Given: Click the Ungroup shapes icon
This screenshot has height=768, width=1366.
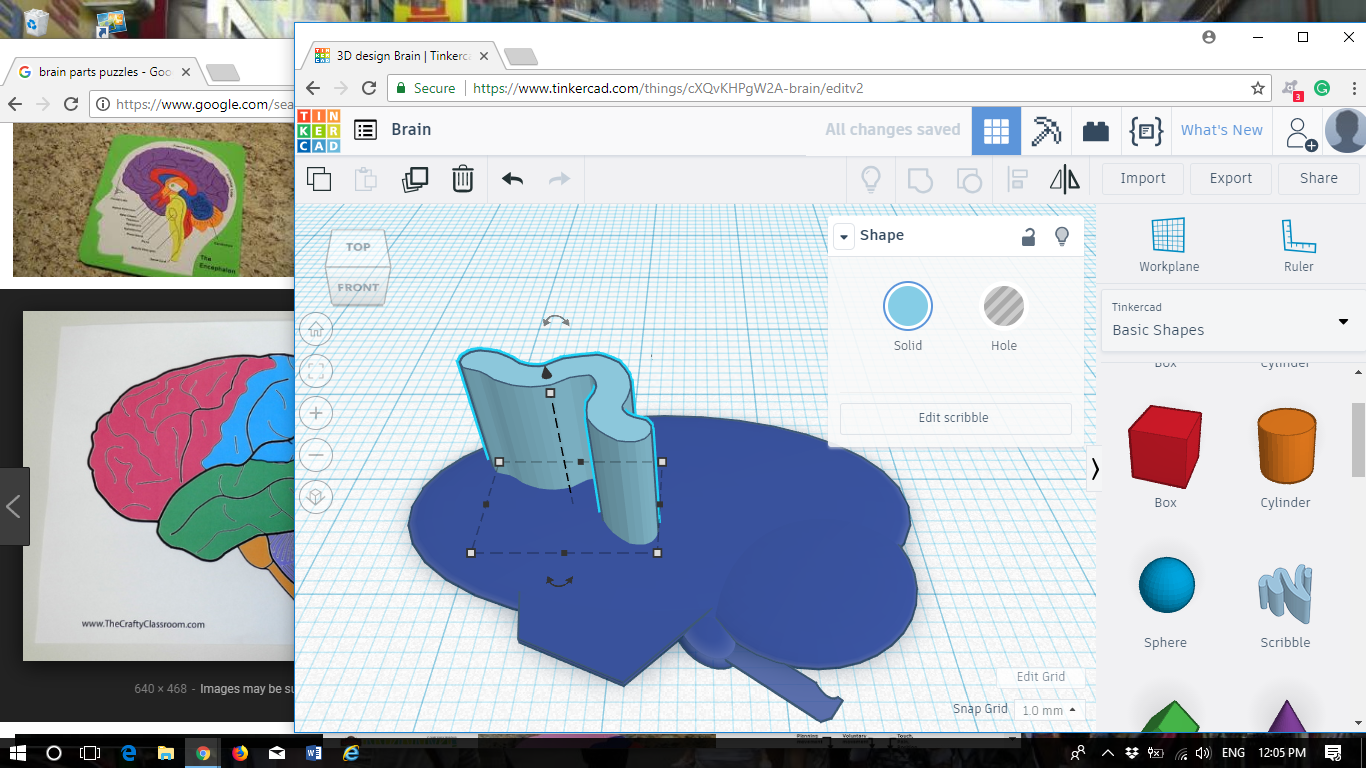Looking at the screenshot, I should (x=968, y=179).
